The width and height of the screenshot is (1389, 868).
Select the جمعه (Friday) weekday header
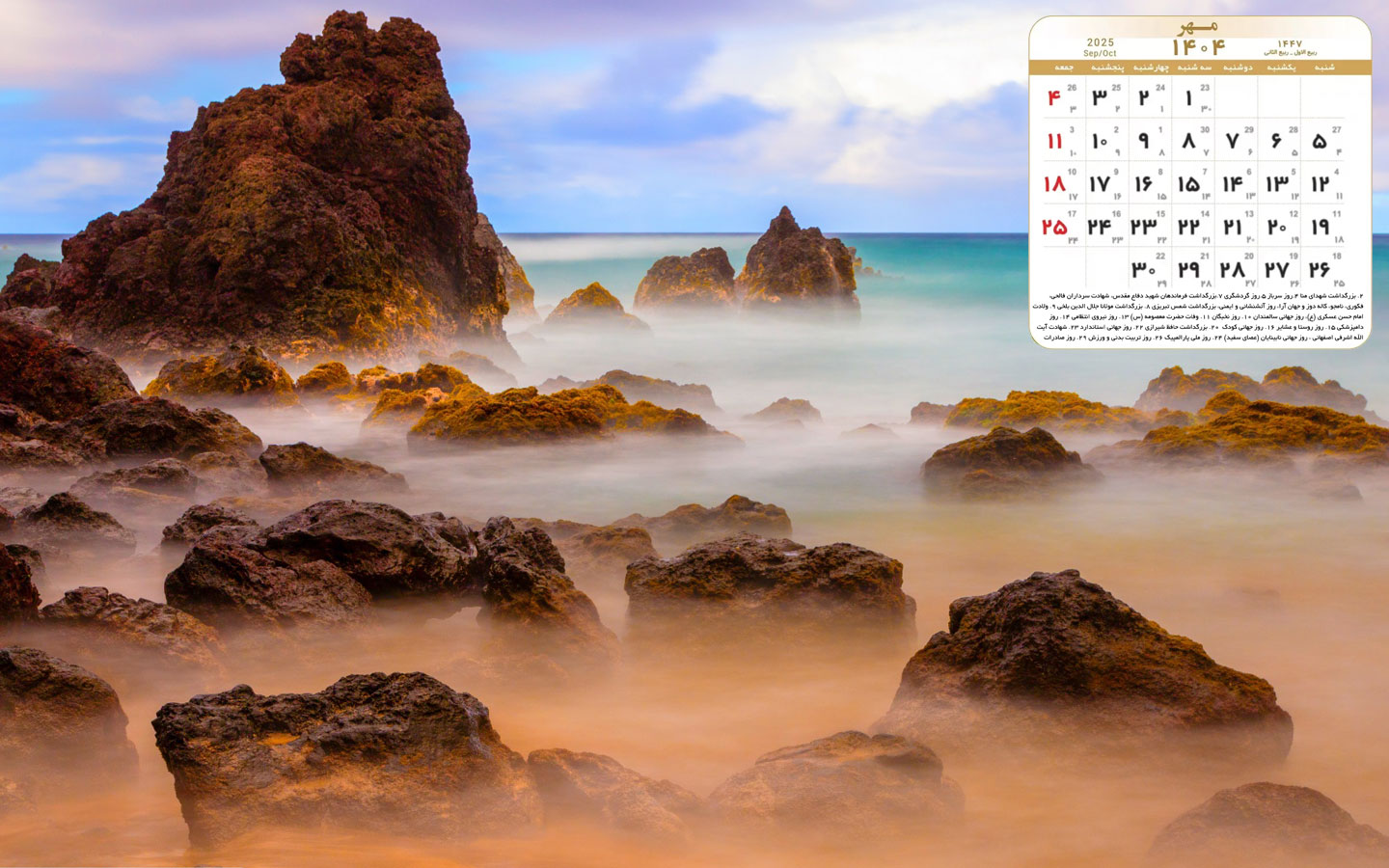(x=1064, y=68)
